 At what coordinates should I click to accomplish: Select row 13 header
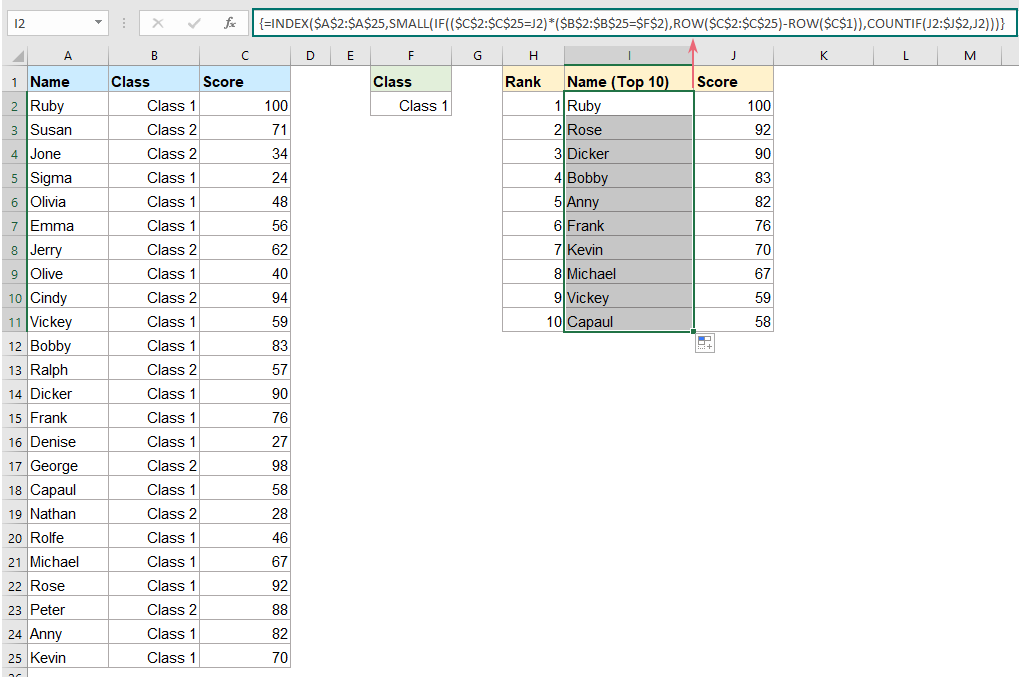[x=13, y=370]
